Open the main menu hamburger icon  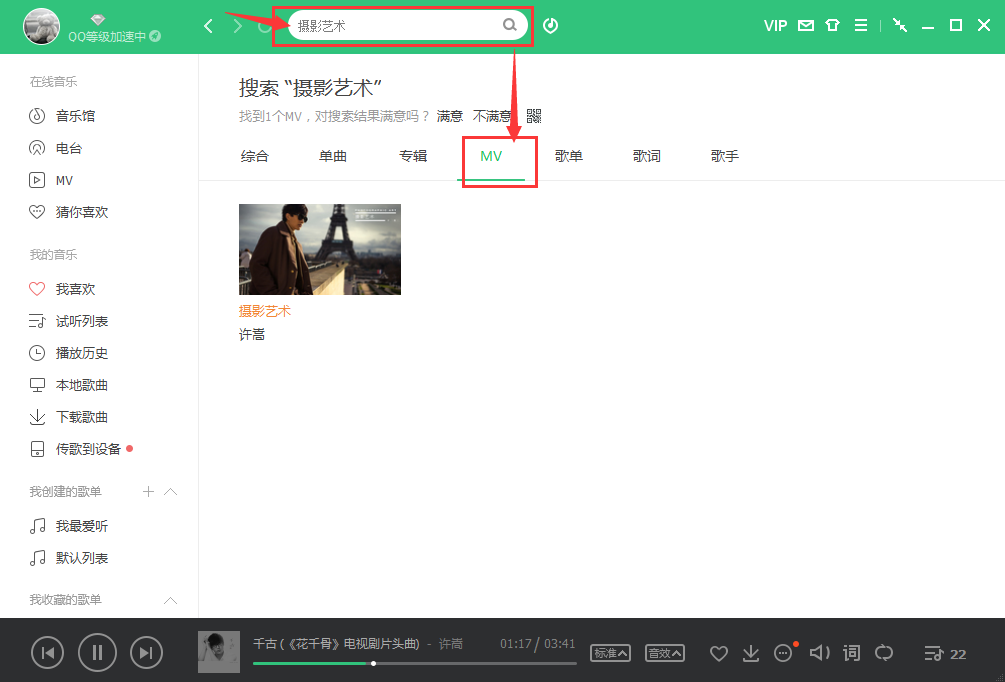click(861, 25)
